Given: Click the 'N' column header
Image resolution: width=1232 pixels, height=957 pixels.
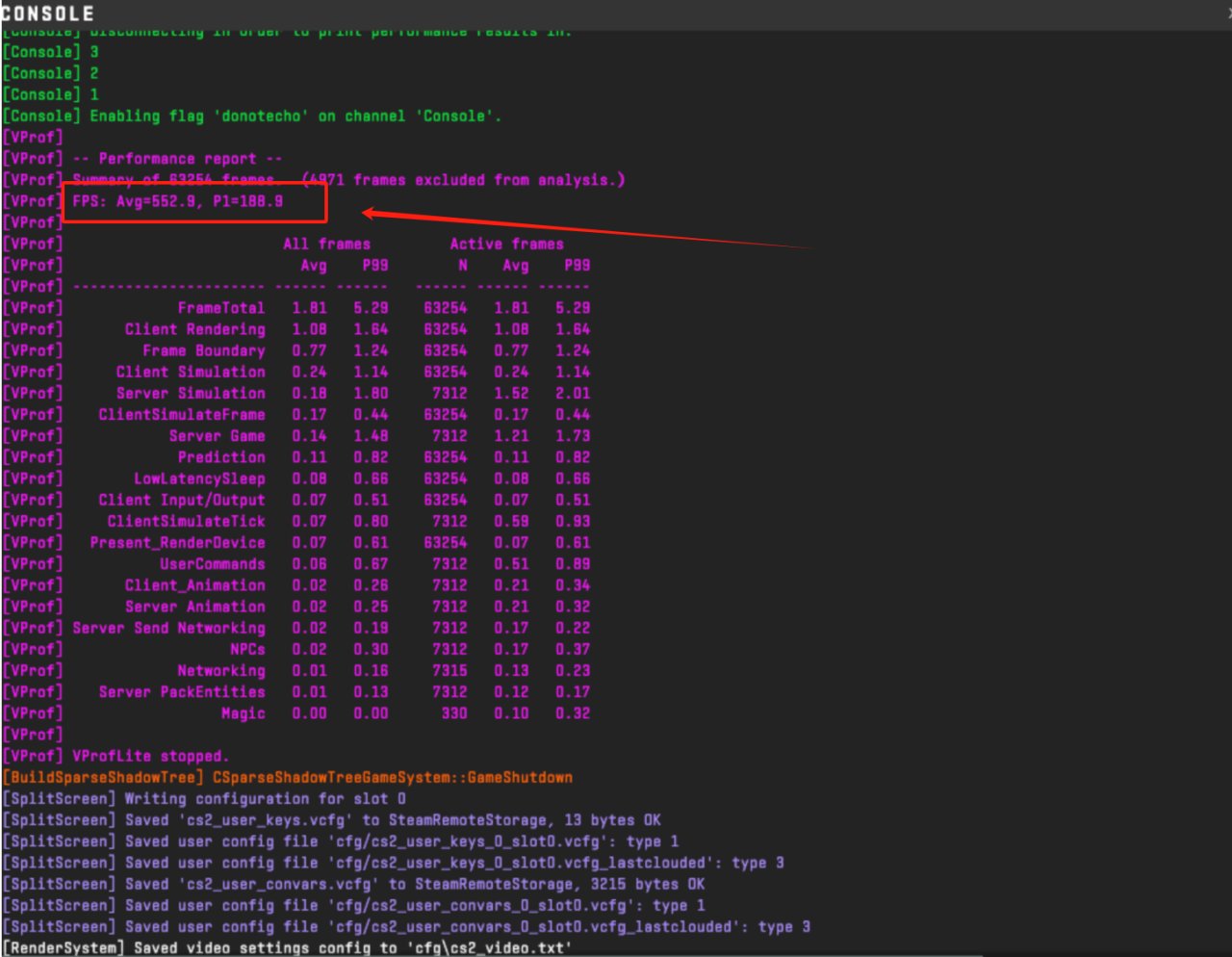Looking at the screenshot, I should pyautogui.click(x=463, y=265).
